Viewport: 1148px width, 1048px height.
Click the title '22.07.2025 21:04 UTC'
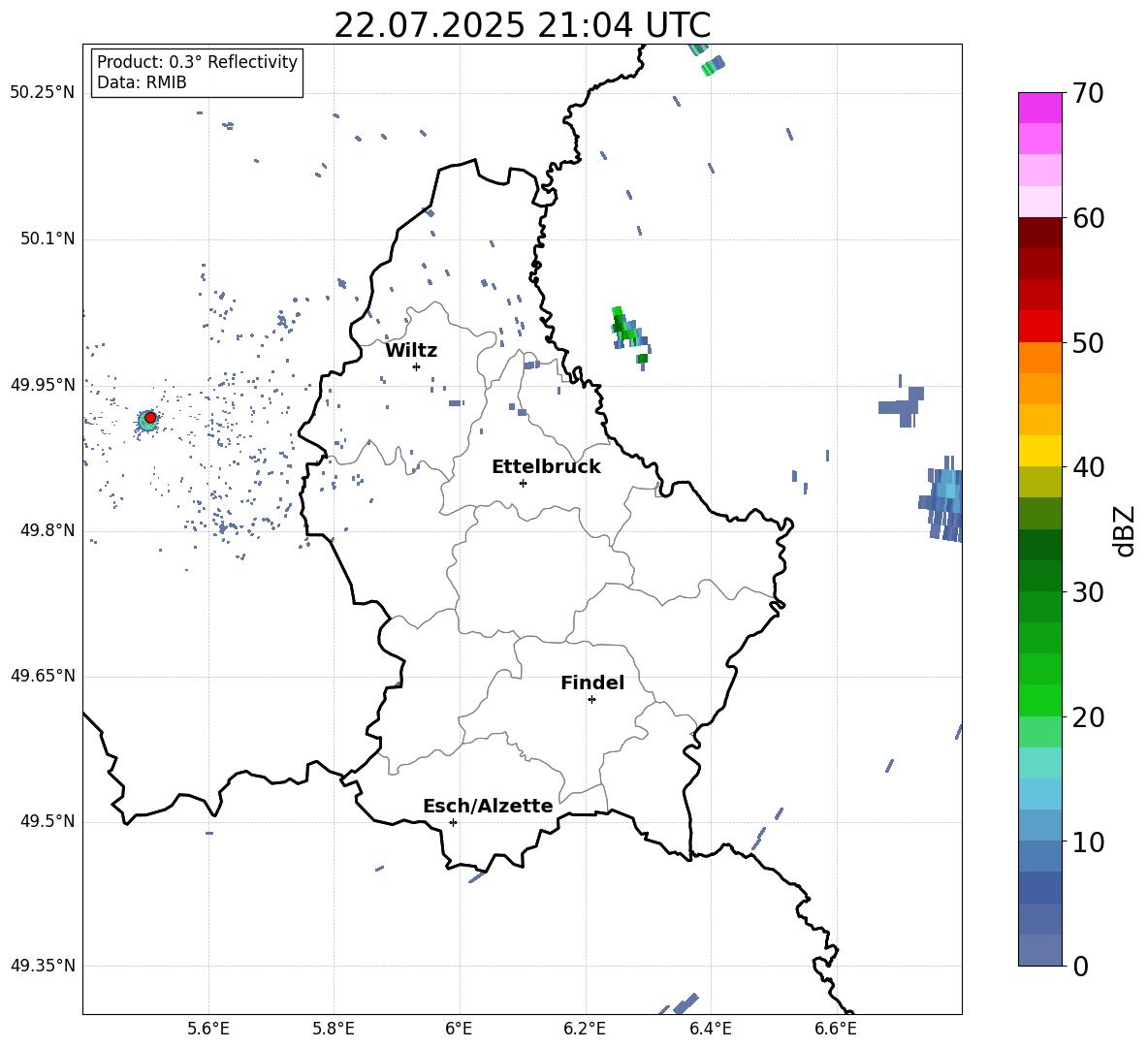(522, 25)
